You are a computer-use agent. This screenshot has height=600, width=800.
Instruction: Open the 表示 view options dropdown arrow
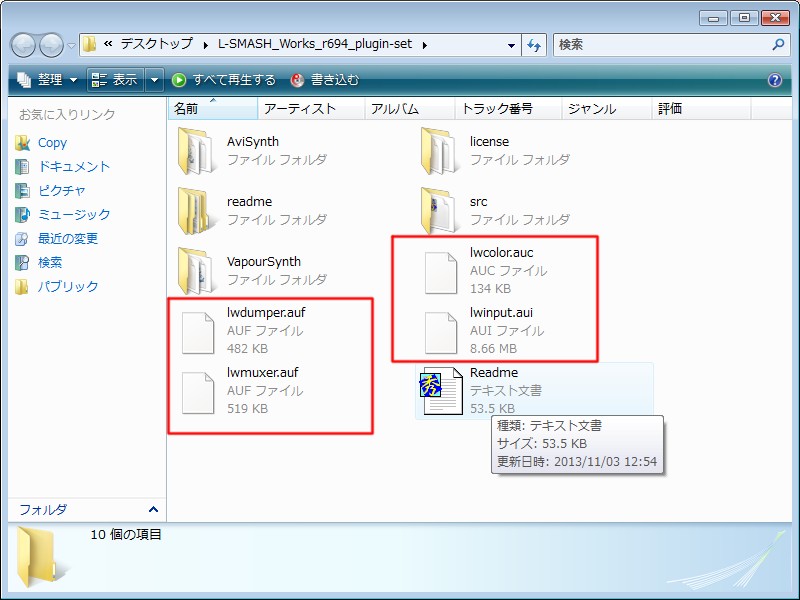(x=155, y=80)
